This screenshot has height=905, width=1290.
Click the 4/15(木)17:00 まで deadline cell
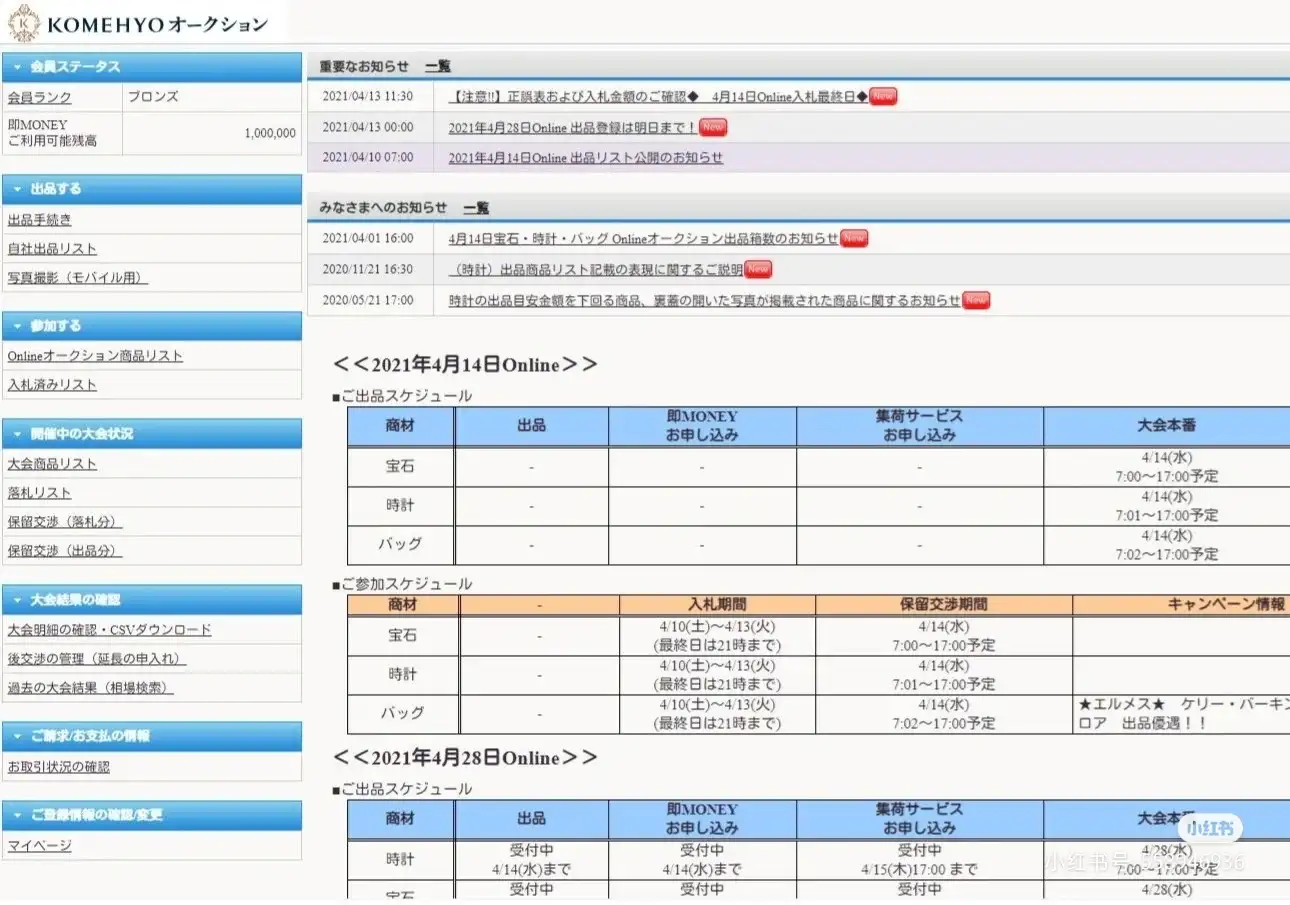tap(920, 869)
